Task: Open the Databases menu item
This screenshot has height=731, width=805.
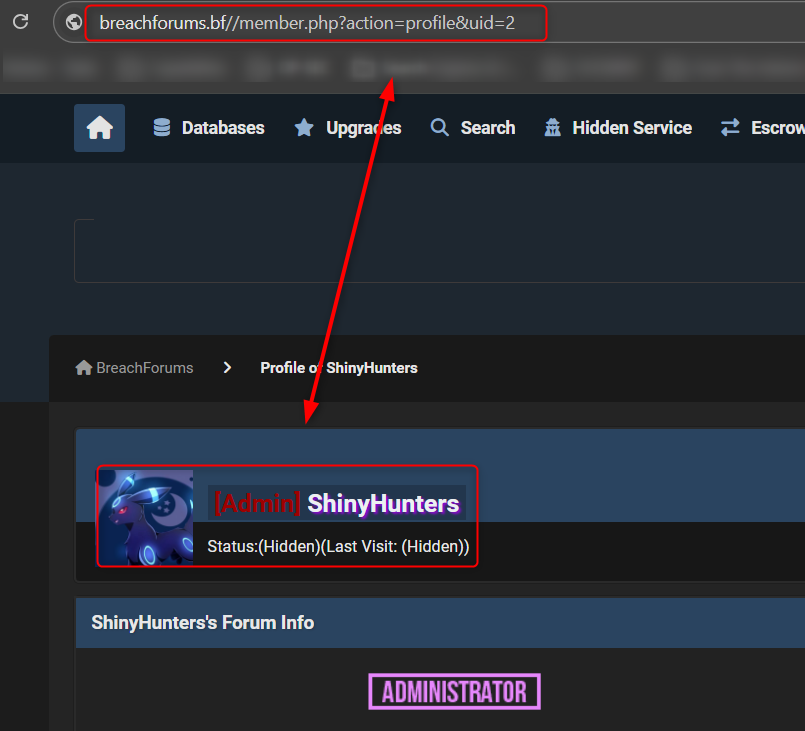Action: pyautogui.click(x=223, y=128)
